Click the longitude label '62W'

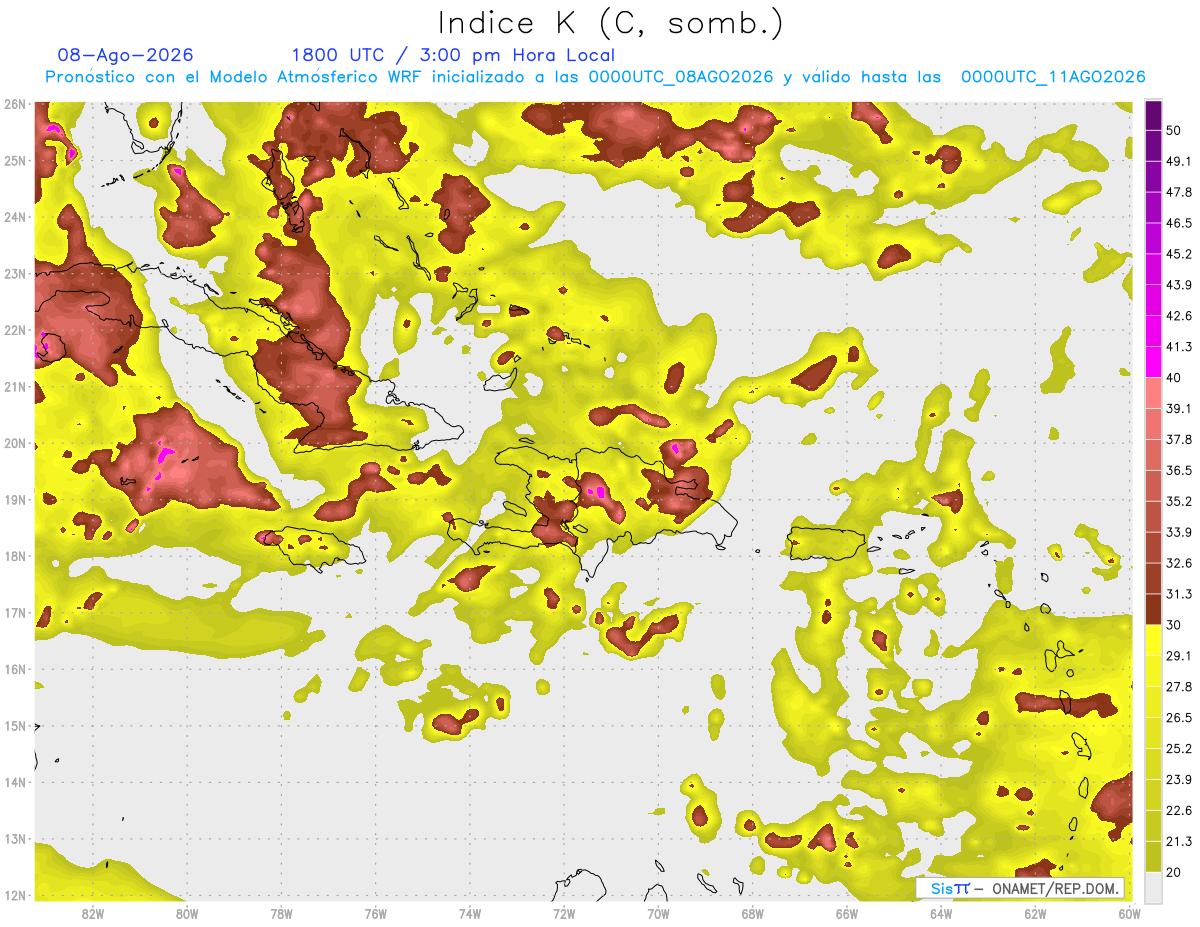click(1035, 913)
